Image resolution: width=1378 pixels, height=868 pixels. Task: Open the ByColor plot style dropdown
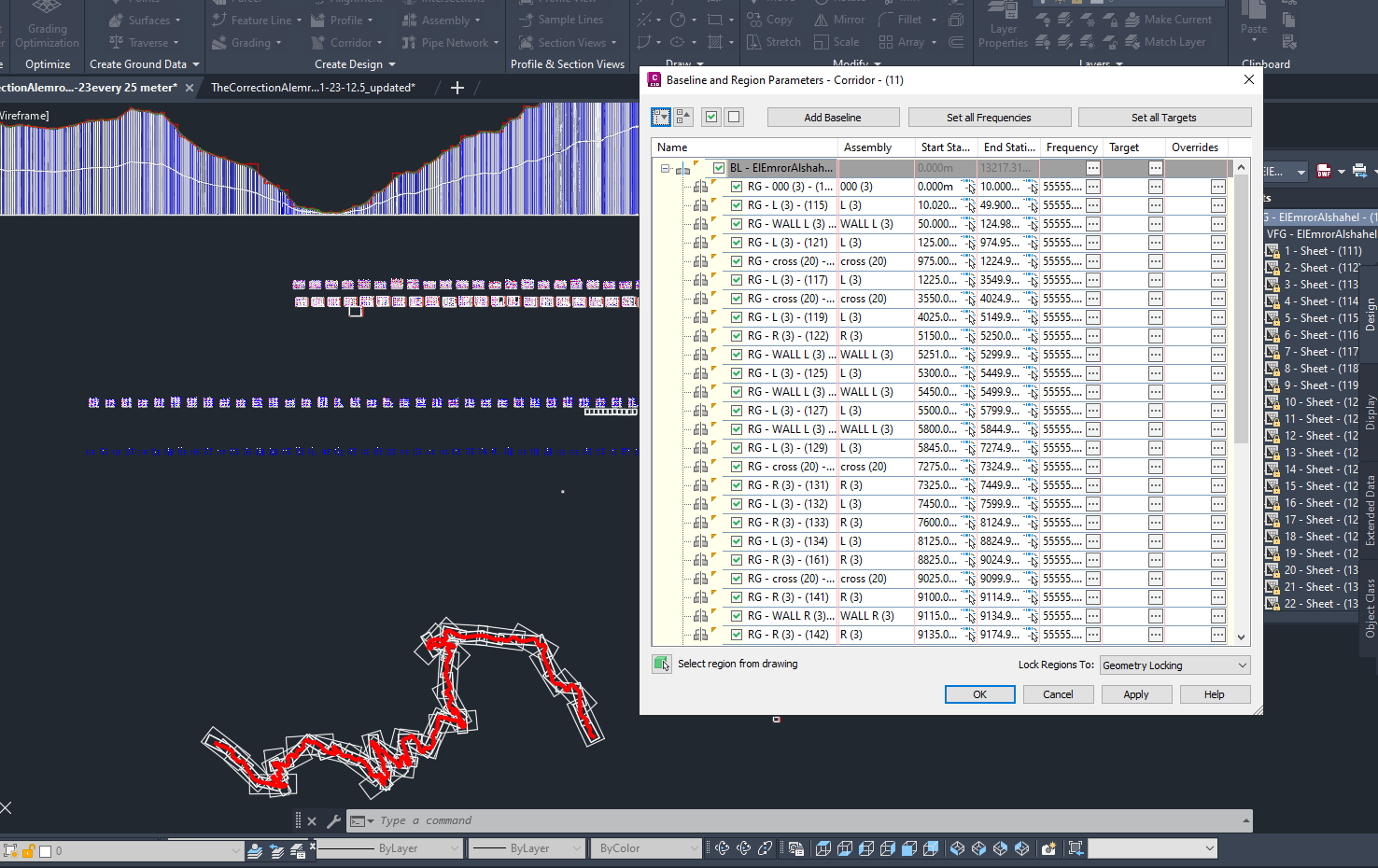pyautogui.click(x=646, y=848)
